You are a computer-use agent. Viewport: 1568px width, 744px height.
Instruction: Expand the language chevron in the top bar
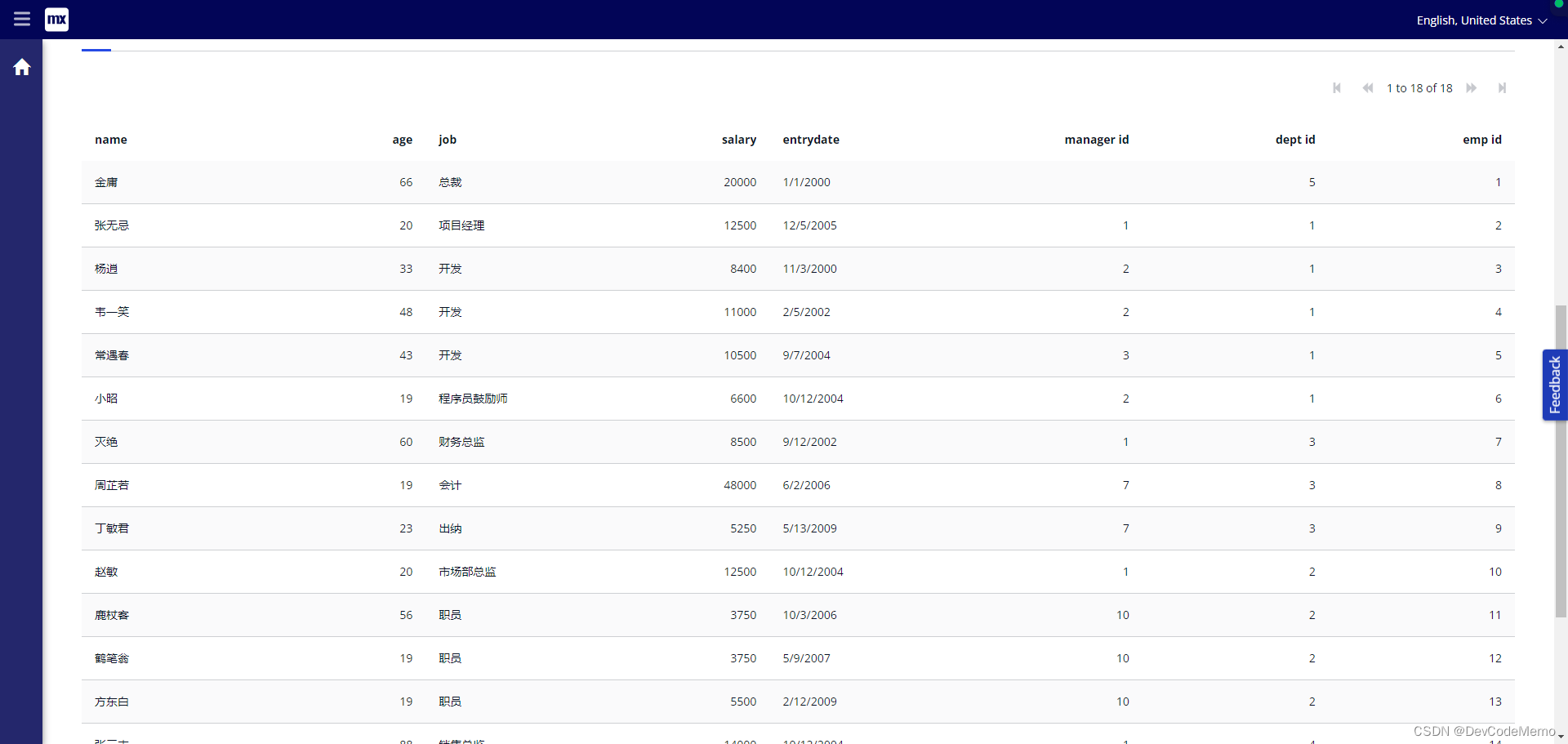tap(1543, 21)
